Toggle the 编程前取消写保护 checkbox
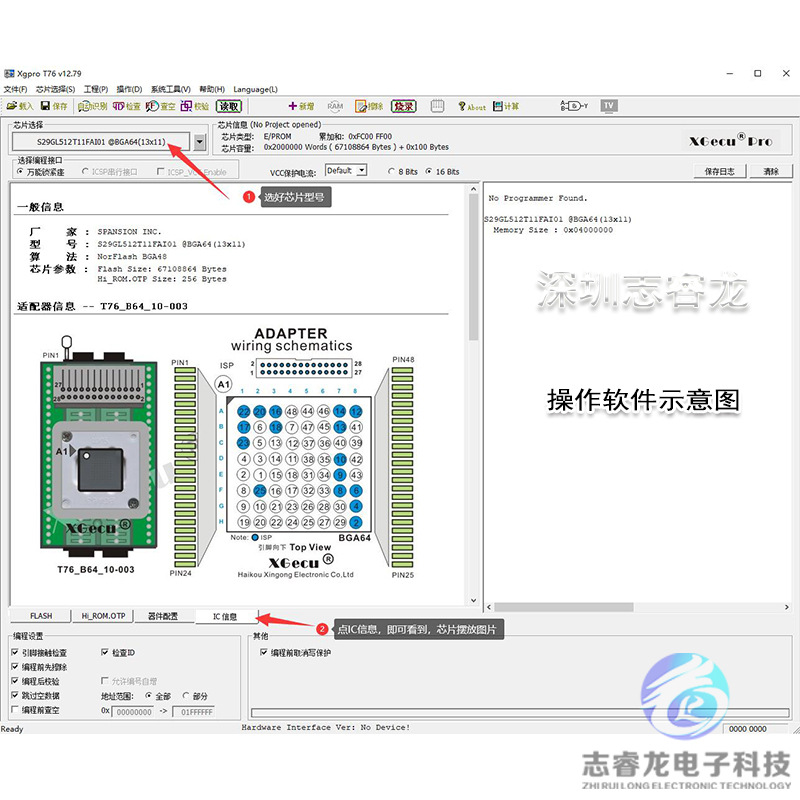 point(264,652)
